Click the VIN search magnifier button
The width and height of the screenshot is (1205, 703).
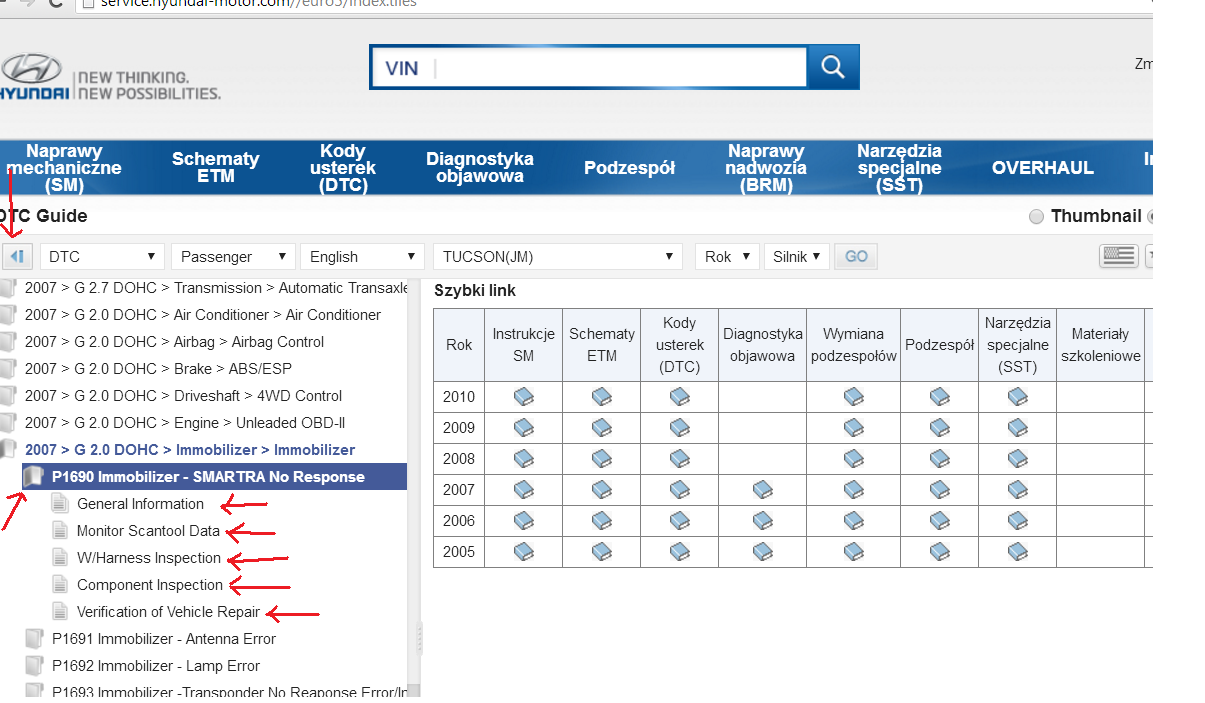(833, 67)
